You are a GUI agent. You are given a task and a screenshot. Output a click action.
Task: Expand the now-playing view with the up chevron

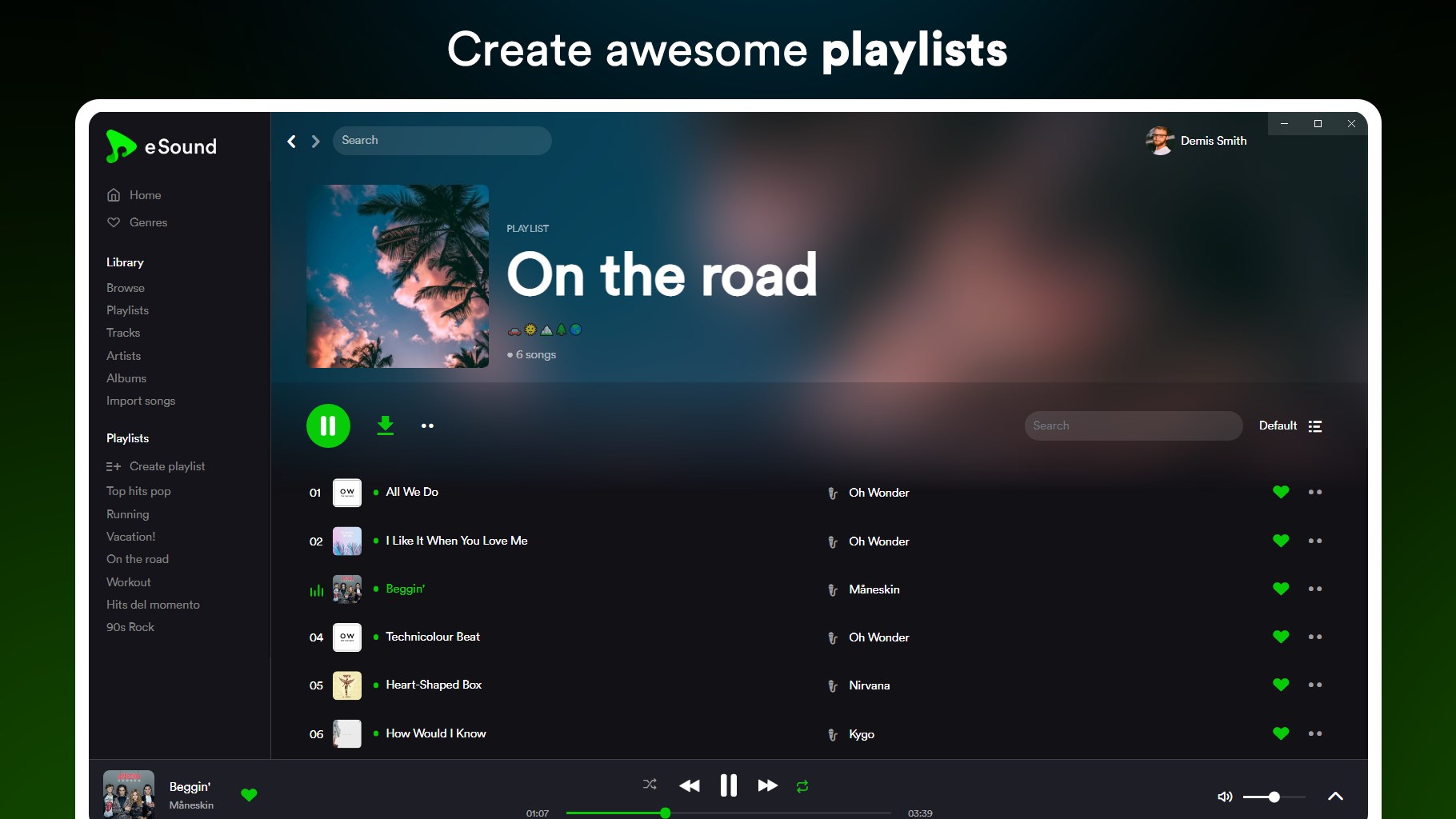[1334, 796]
